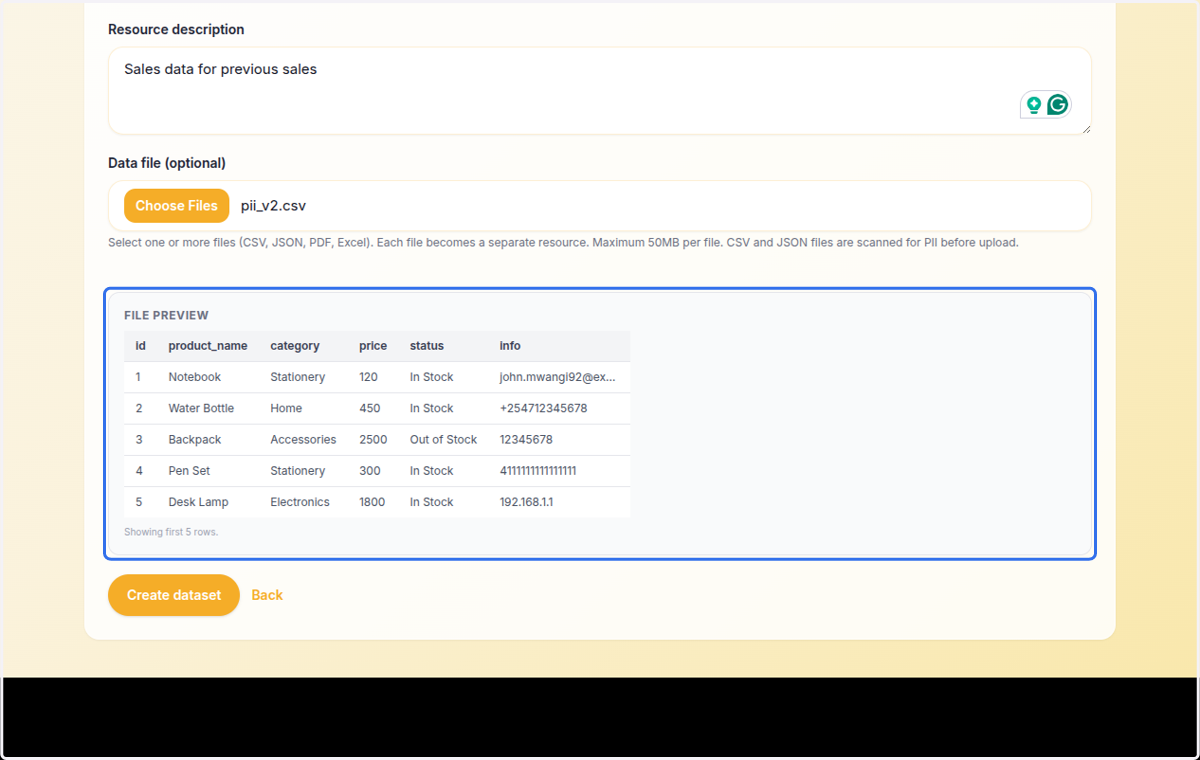Click the john.mwangi92 email cell

click(x=558, y=377)
